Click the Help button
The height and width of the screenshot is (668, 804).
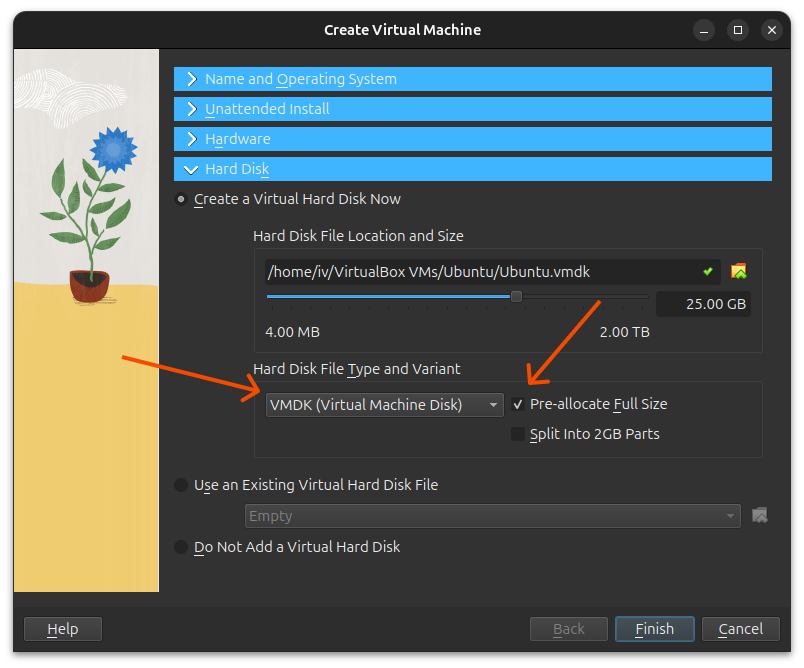pos(63,629)
